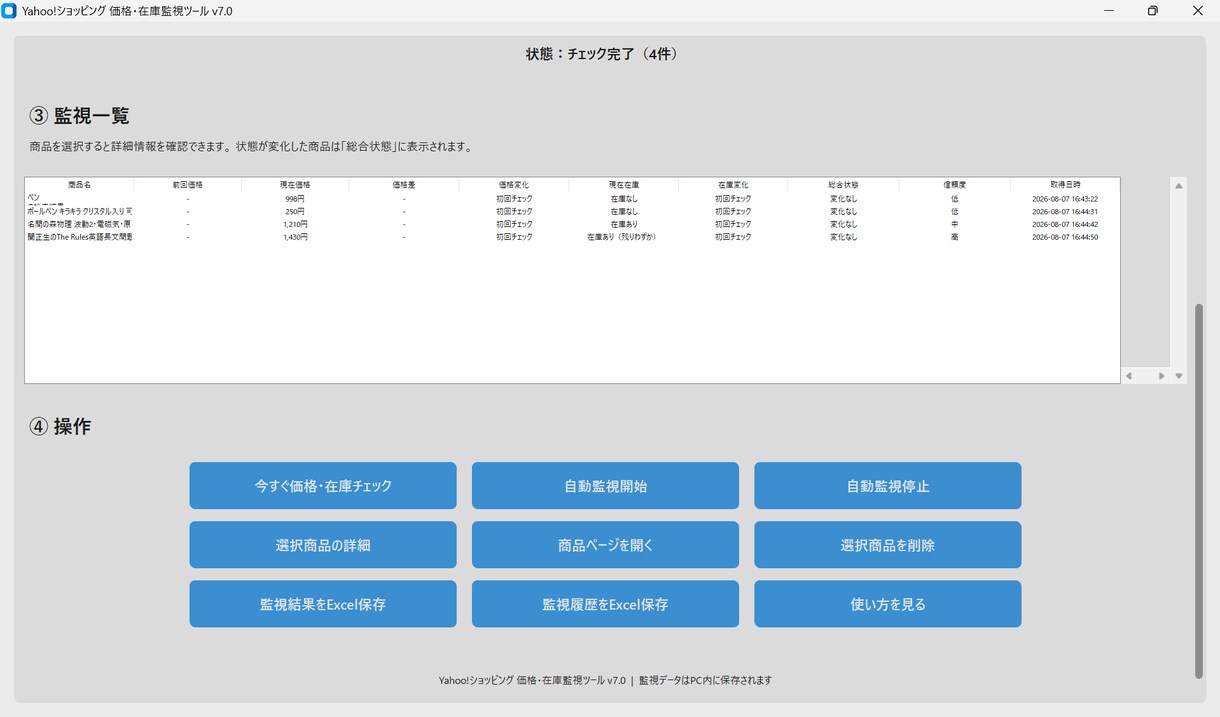Image resolution: width=1220 pixels, height=717 pixels.
Task: Click the 取得日時 column header
Action: click(x=1065, y=185)
